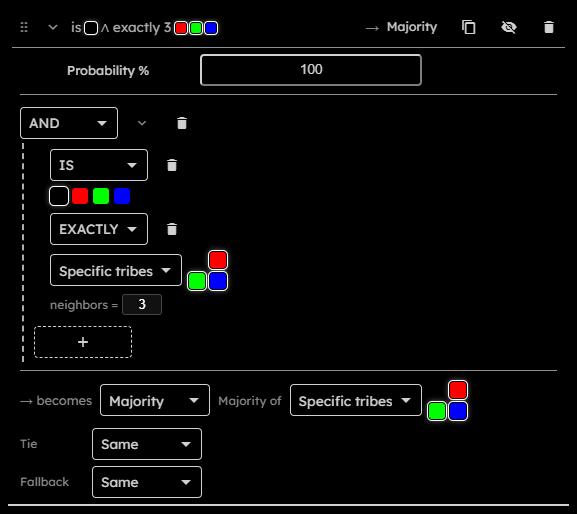Click the 'neighbors =' label
Image resolution: width=577 pixels, height=514 pixels.
point(84,305)
